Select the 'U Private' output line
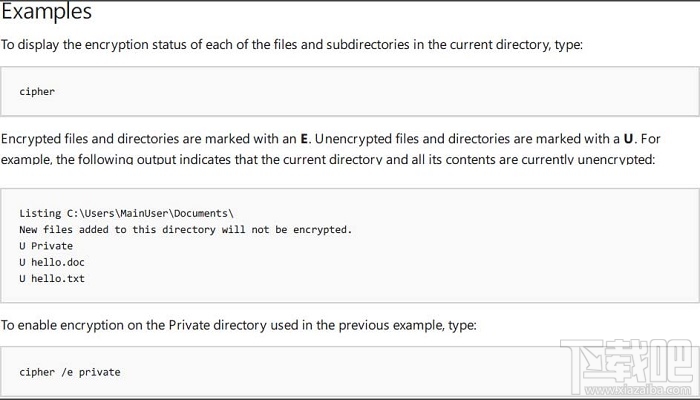Viewport: 700px width, 400px height. (46, 246)
